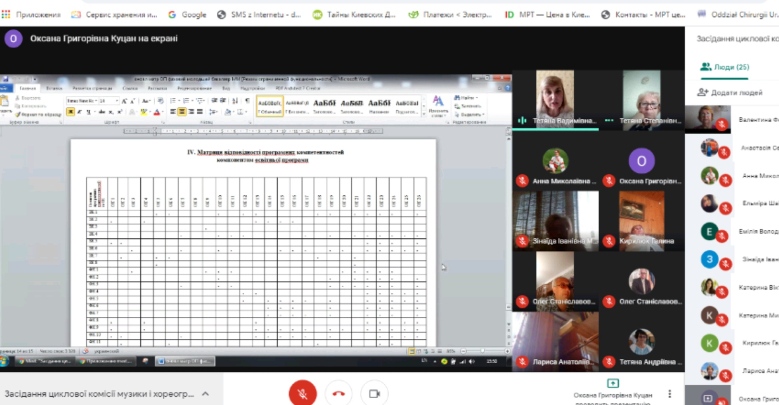Toggle Subscript in Word ribbon
779x405 pixels.
click(x=111, y=112)
